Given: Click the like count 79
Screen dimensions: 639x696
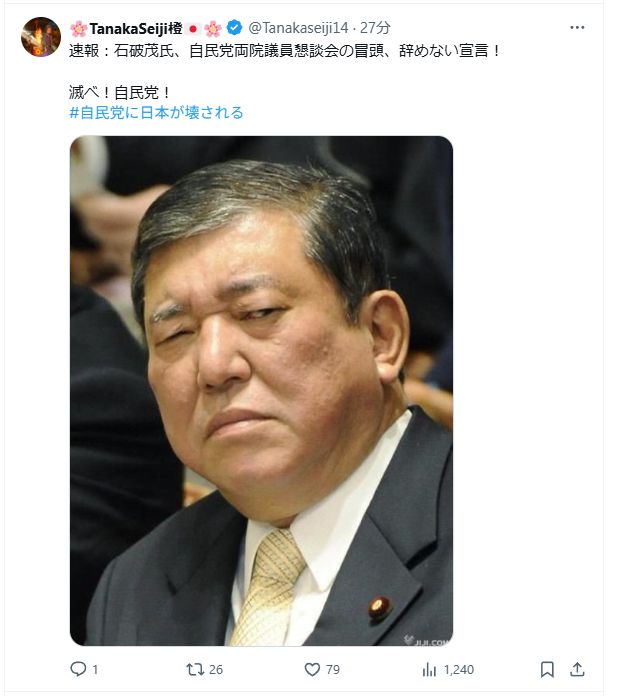Looking at the screenshot, I should coord(333,669).
